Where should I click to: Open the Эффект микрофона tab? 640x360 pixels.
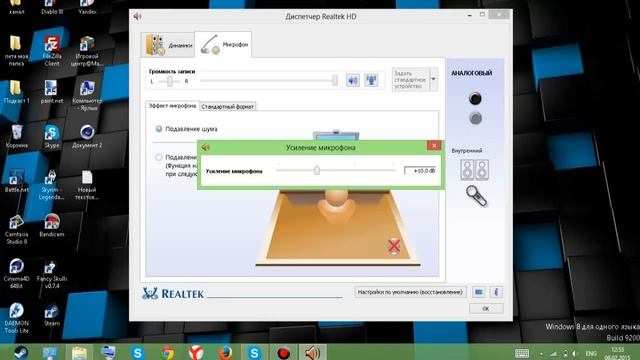(172, 106)
